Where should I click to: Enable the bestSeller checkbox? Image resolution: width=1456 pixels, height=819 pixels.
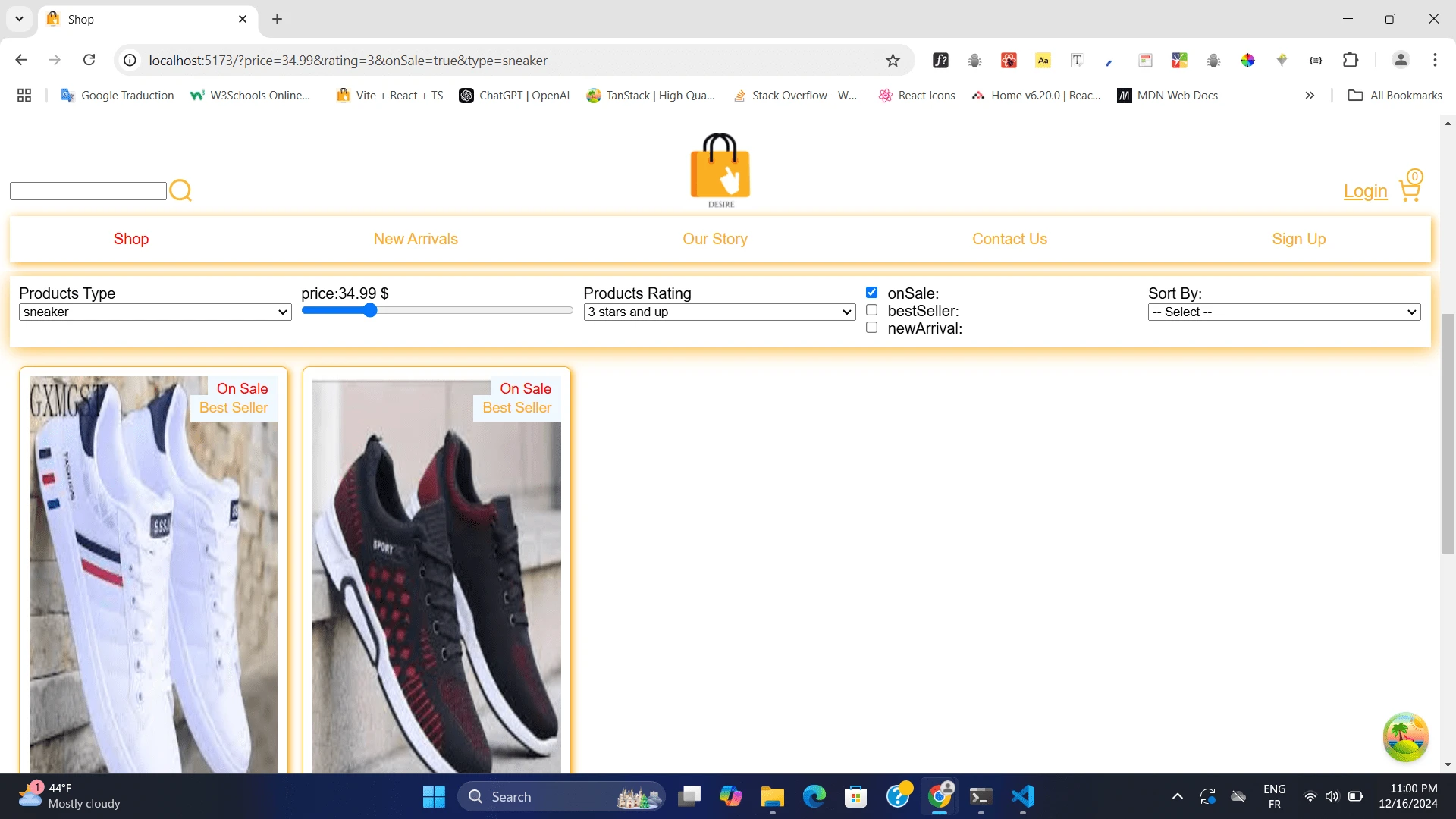[x=871, y=310]
